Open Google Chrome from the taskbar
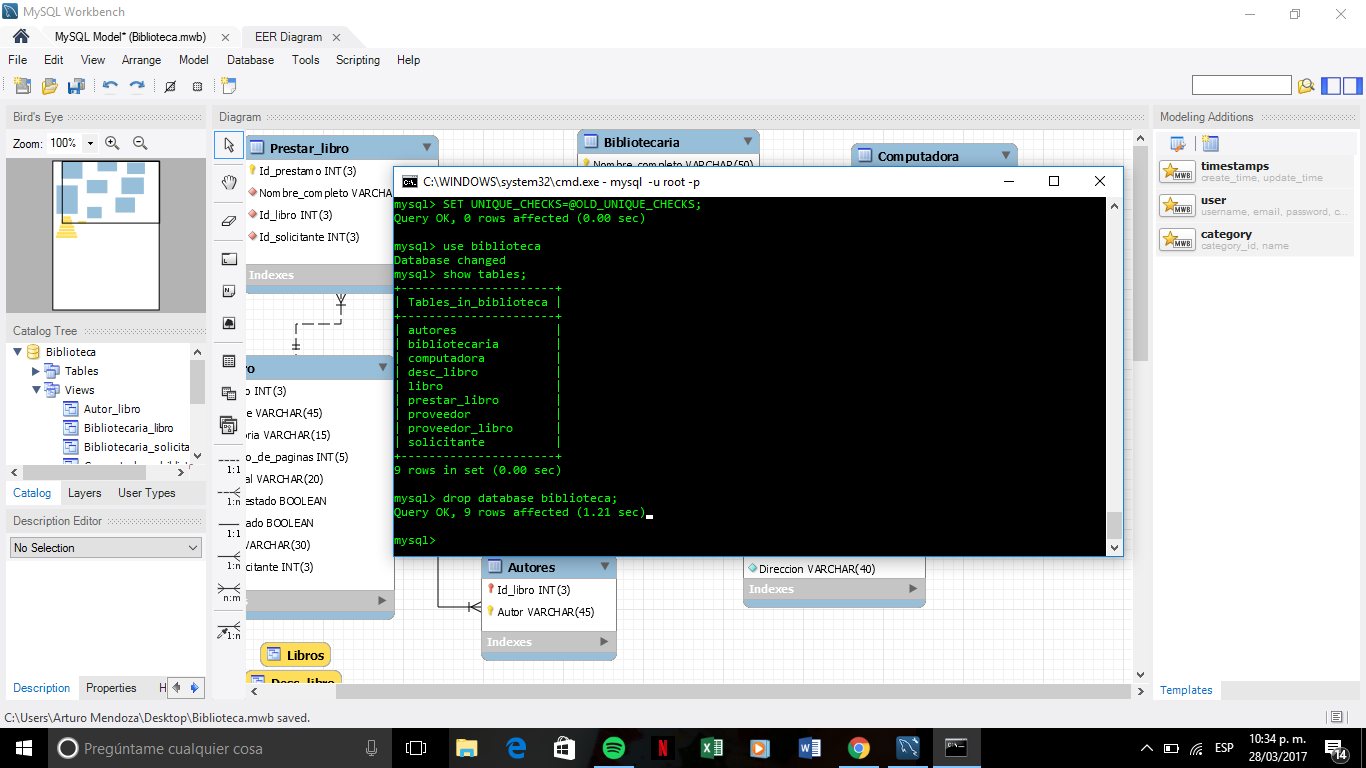The image size is (1366, 768). tap(858, 748)
